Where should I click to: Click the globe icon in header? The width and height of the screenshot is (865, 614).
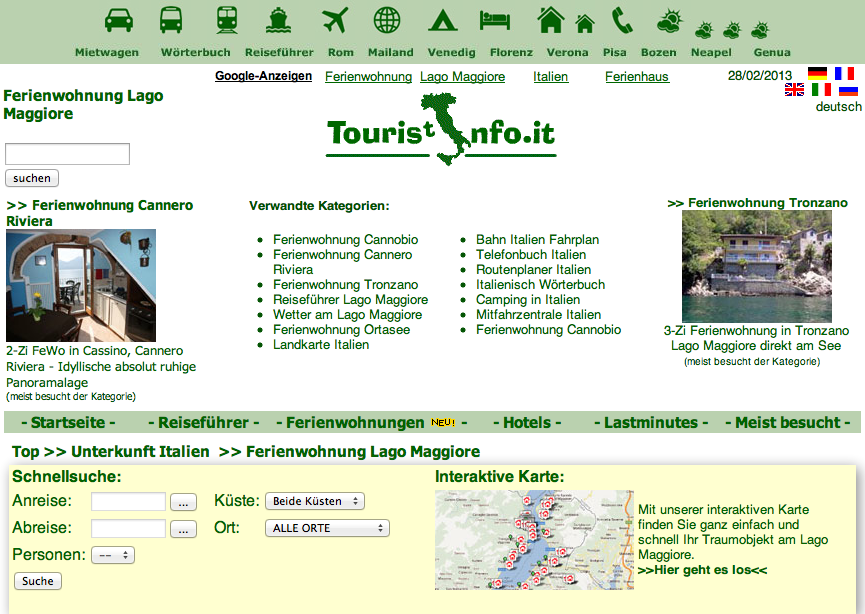tap(387, 20)
